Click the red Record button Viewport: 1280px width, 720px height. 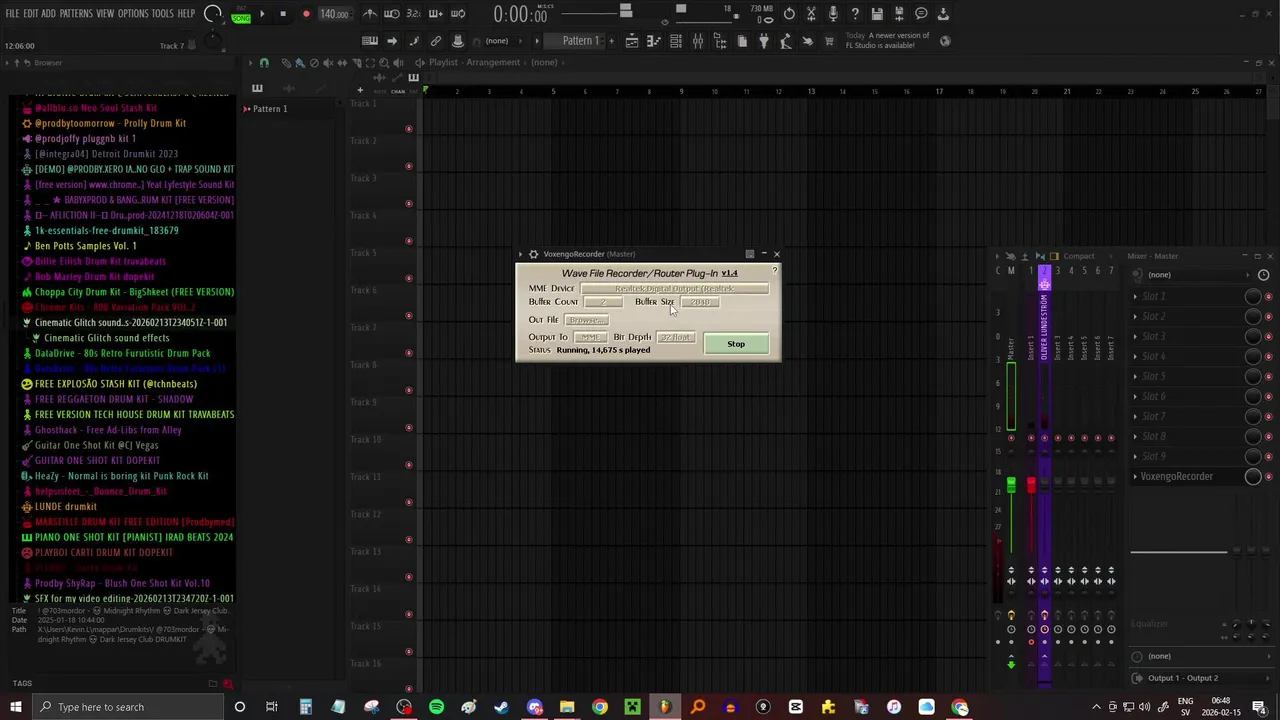pyautogui.click(x=305, y=14)
